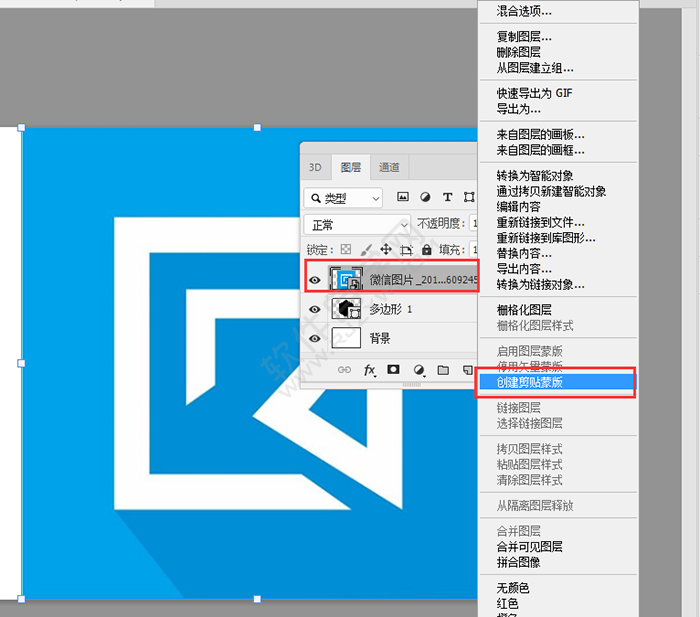Select 混合选项... in context menu

[x=524, y=11]
